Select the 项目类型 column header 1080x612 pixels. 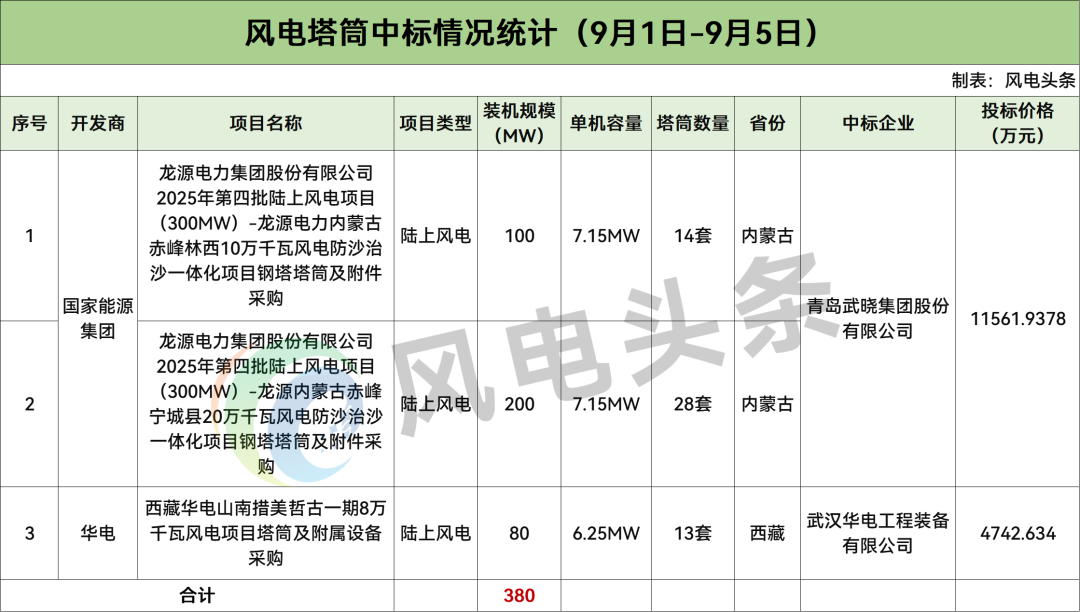[x=435, y=123]
